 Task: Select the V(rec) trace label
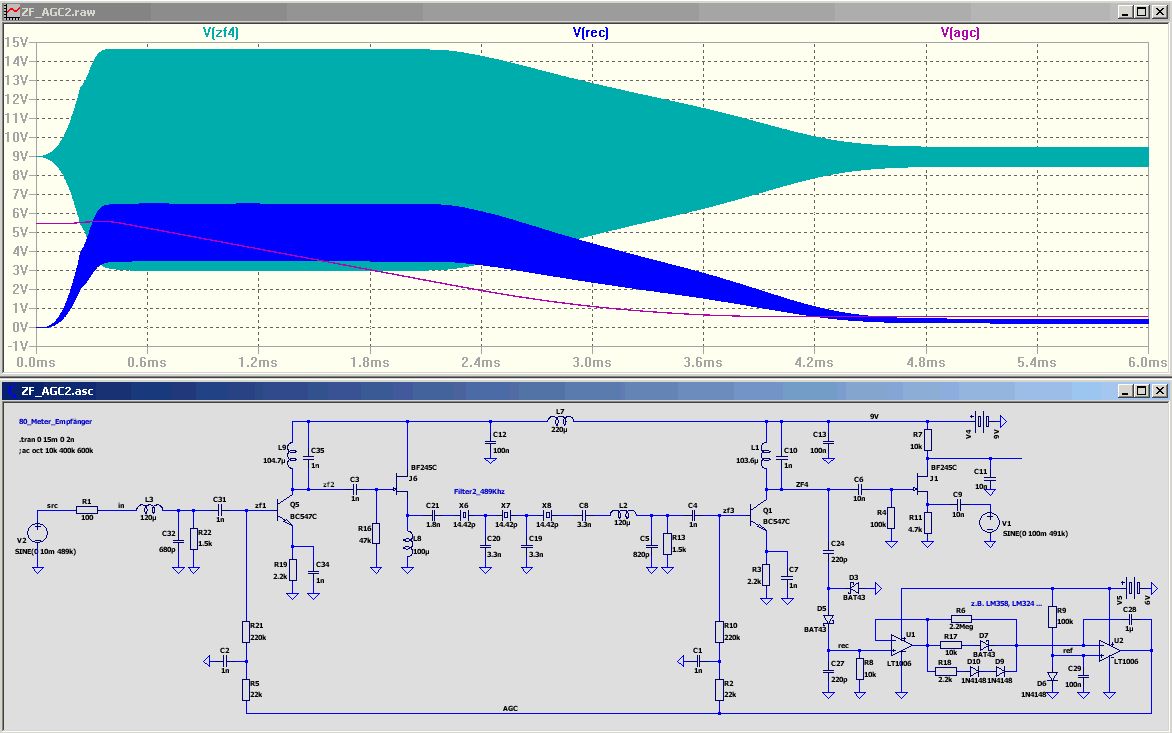(x=590, y=32)
